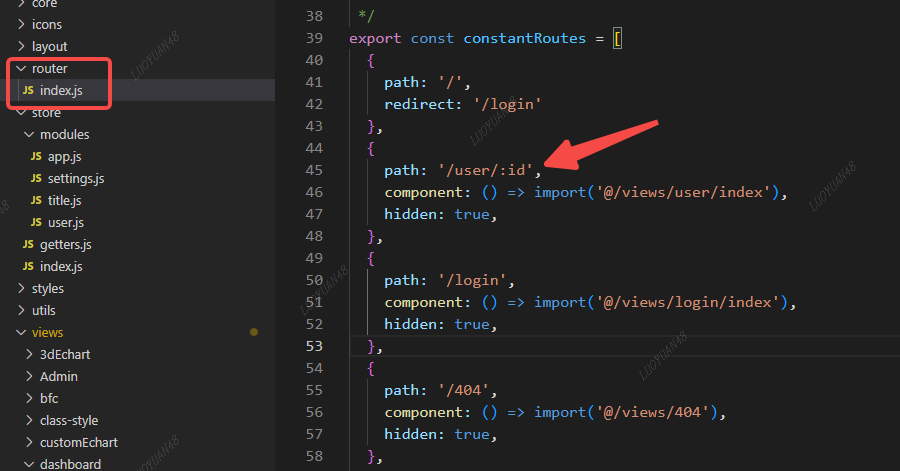Expand the layout folder
Image resolution: width=900 pixels, height=471 pixels.
pyautogui.click(x=21, y=46)
